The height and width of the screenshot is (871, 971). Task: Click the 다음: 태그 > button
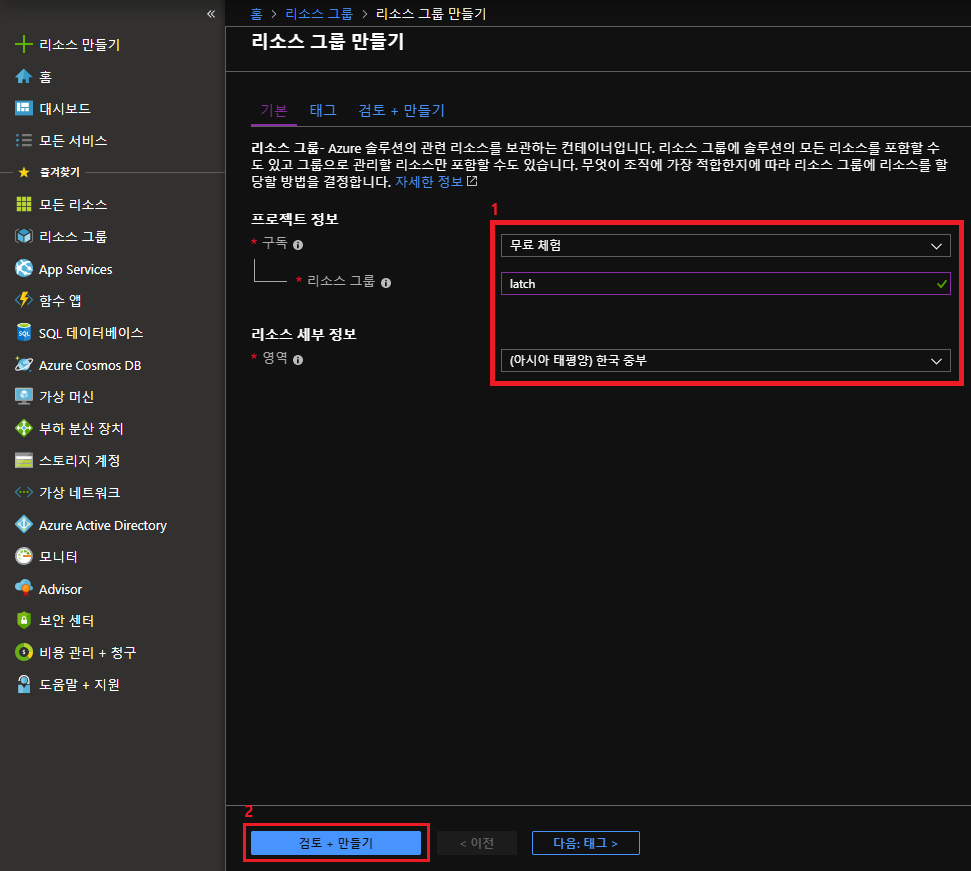[585, 843]
